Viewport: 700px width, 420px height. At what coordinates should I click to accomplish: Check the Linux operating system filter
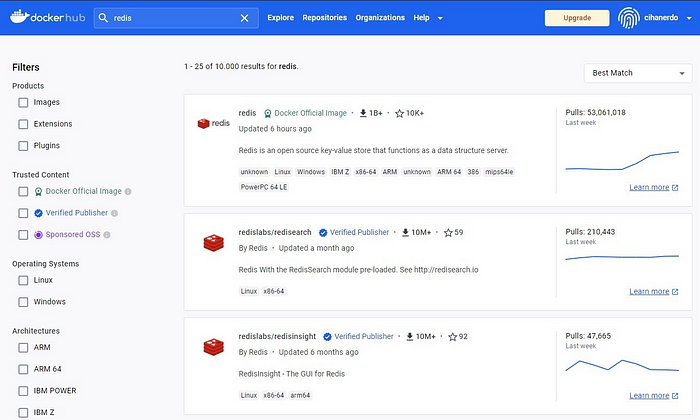click(23, 280)
